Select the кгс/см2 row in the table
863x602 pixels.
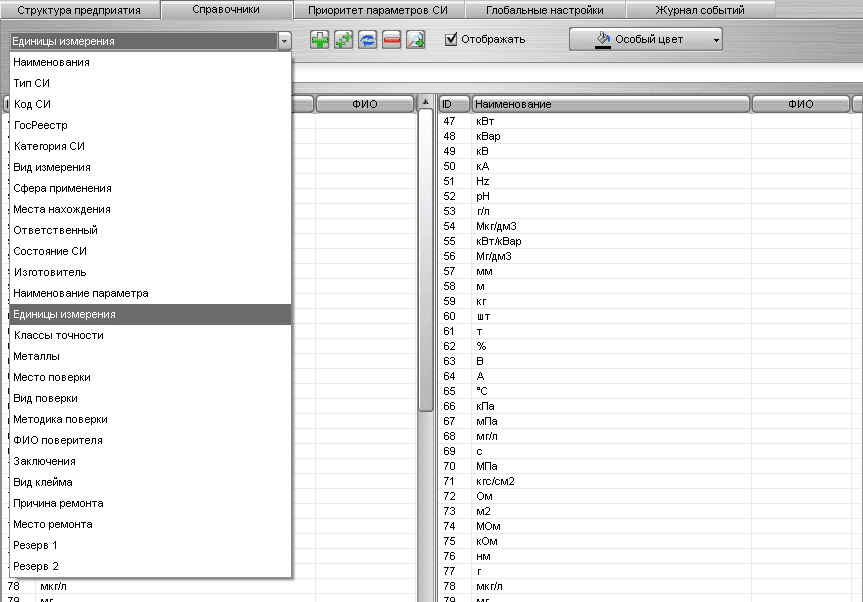pyautogui.click(x=496, y=481)
